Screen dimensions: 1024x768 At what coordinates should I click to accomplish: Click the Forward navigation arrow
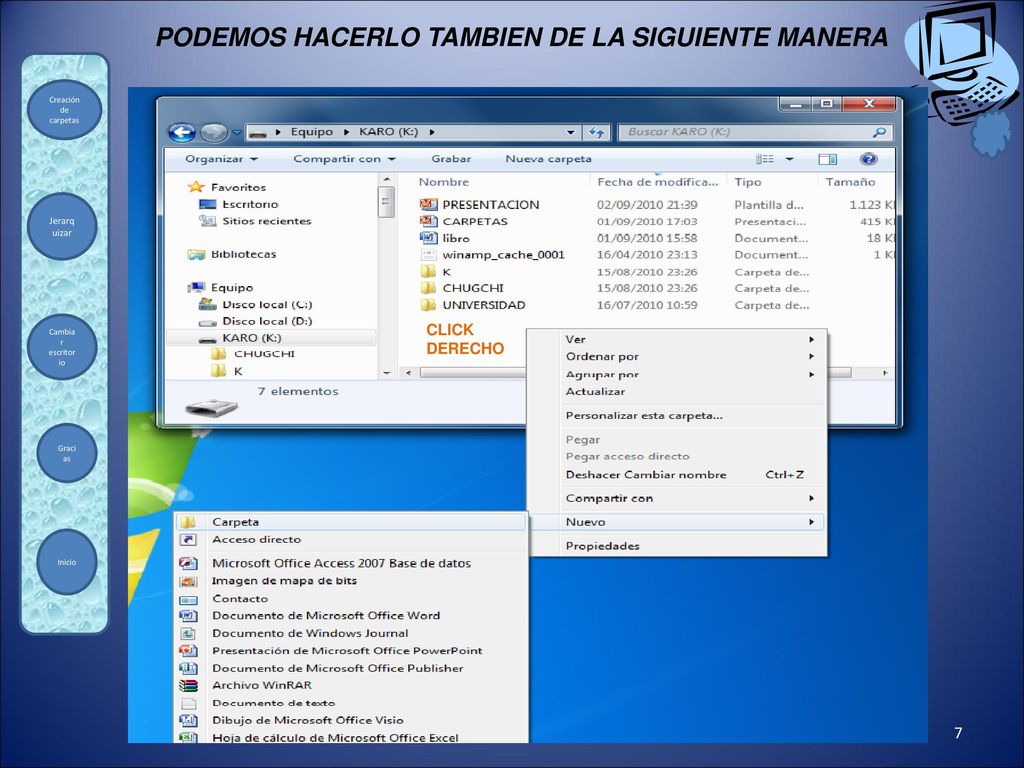(x=214, y=133)
